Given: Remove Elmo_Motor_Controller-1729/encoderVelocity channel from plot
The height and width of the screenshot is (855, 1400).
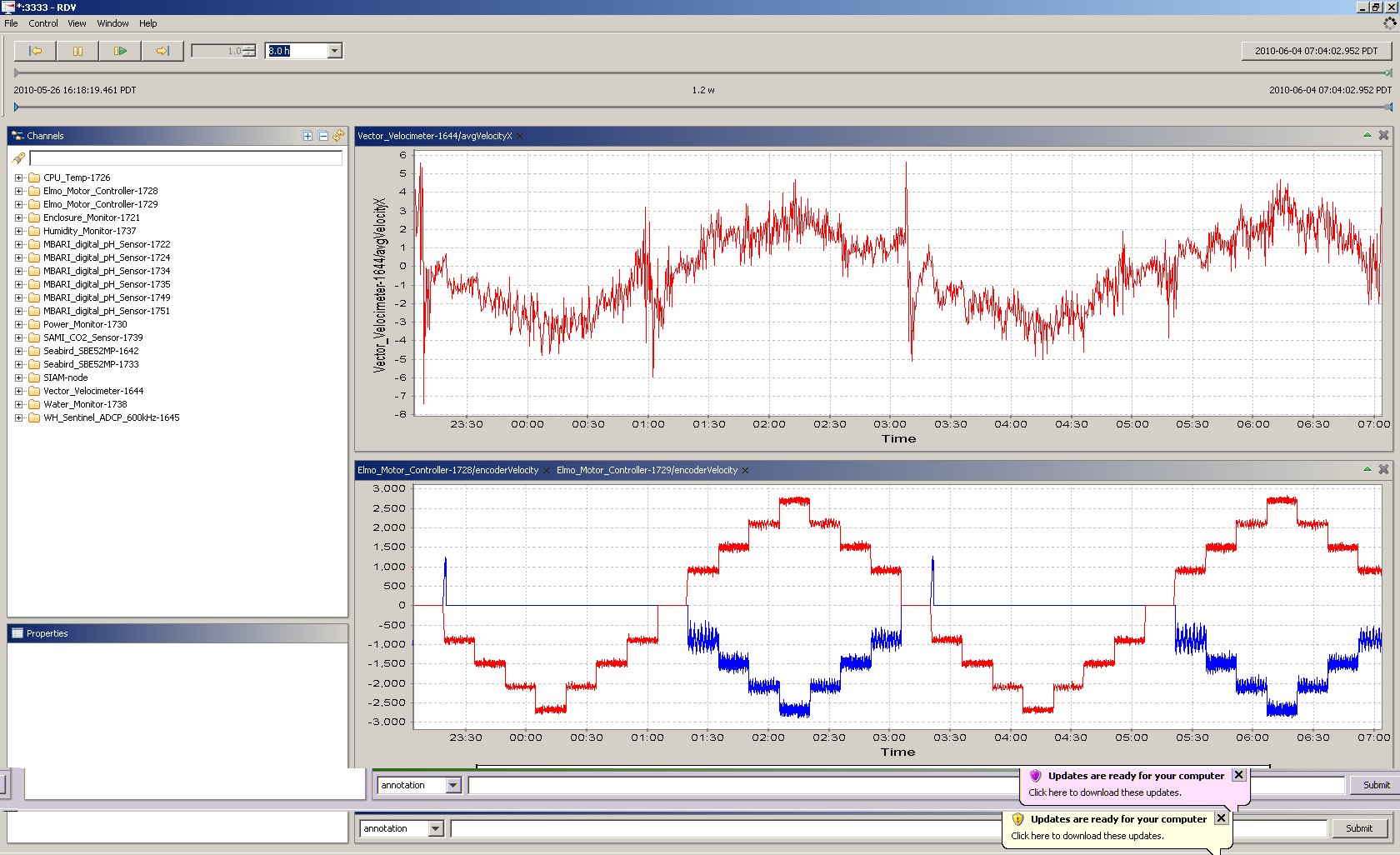Looking at the screenshot, I should coord(746,471).
